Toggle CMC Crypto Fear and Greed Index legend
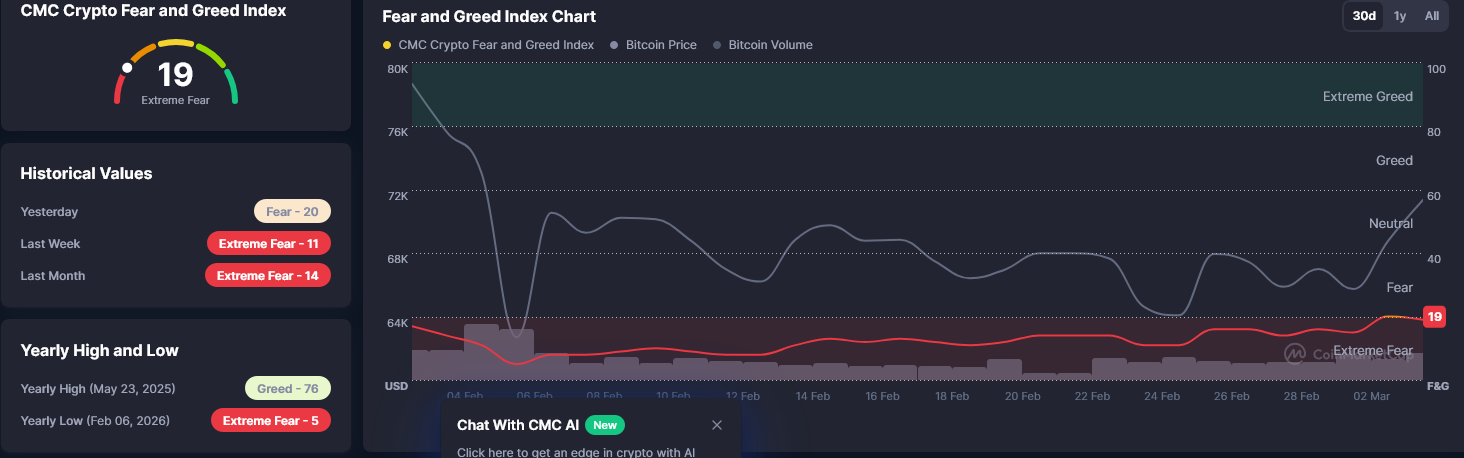 pos(488,45)
